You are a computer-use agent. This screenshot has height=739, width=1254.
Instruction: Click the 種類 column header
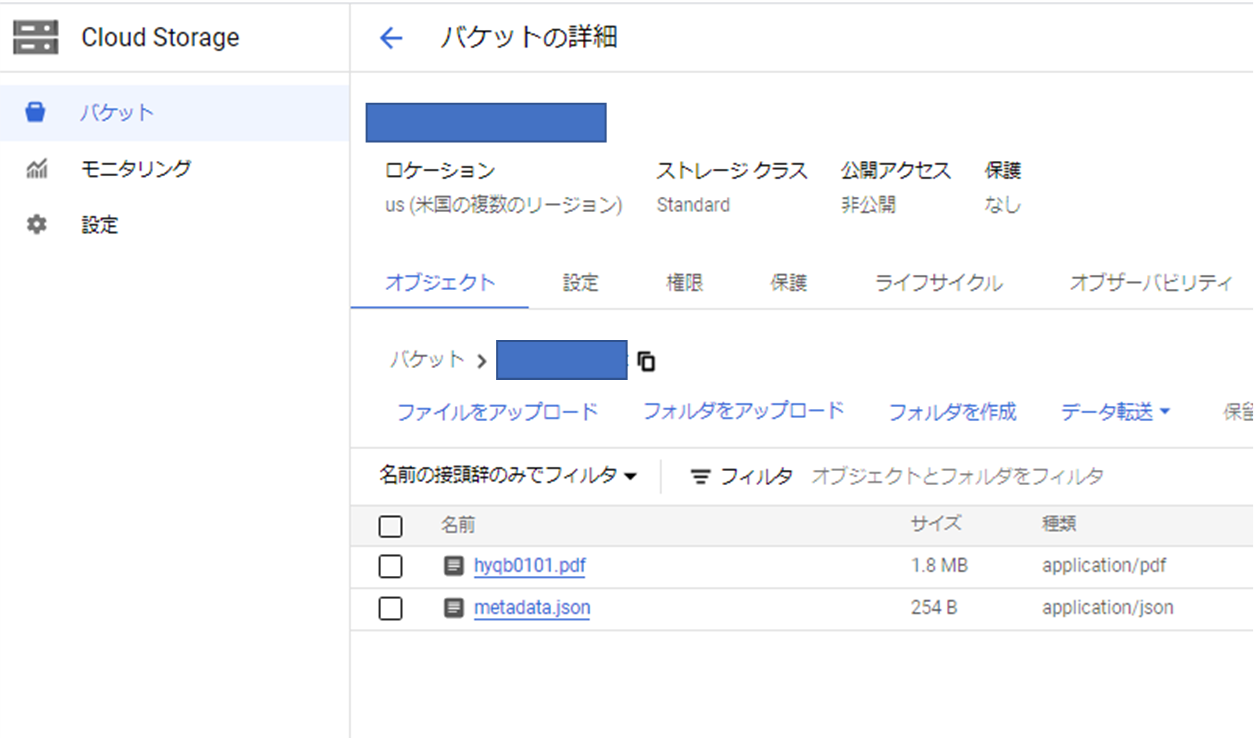click(1059, 524)
